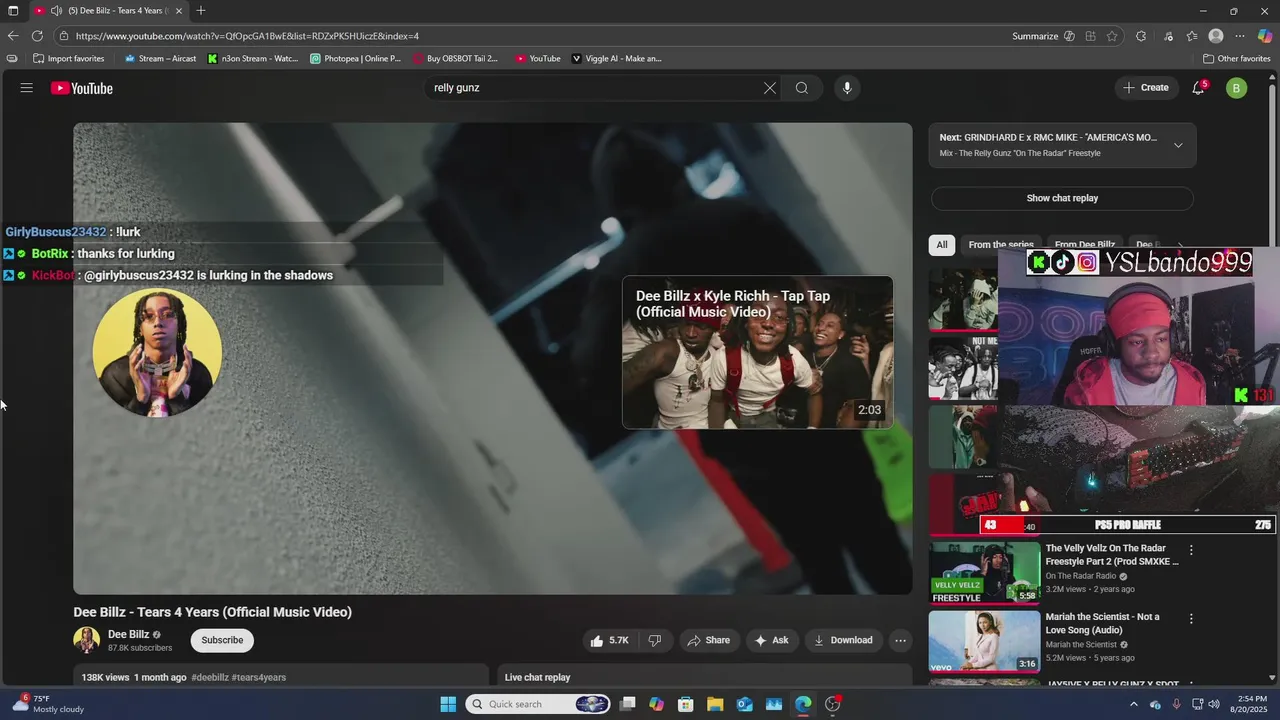The image size is (1280, 720).
Task: Open 'Viggle AI' bookmark
Action: click(x=616, y=58)
